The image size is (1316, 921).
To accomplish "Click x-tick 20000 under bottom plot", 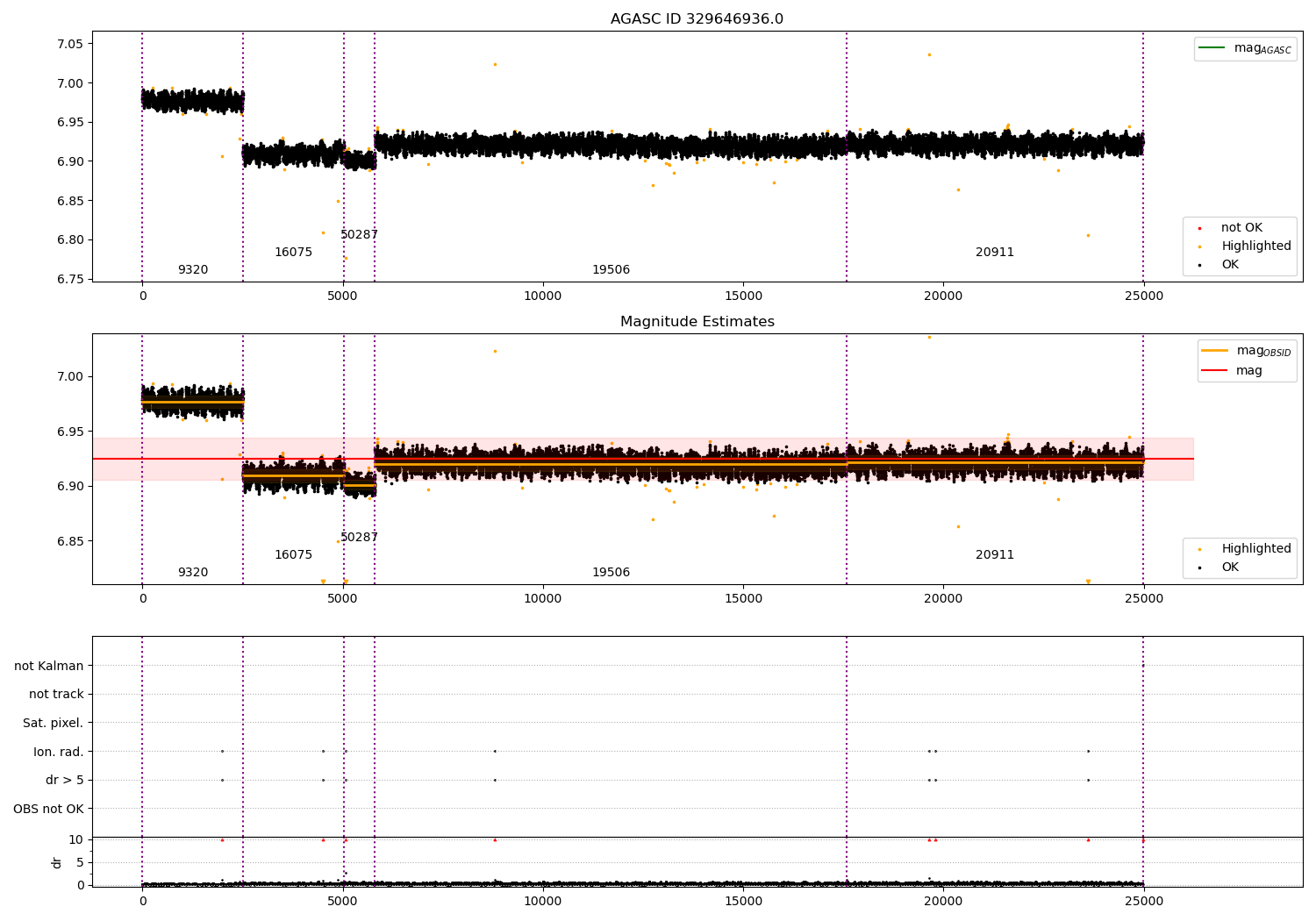I will click(943, 900).
